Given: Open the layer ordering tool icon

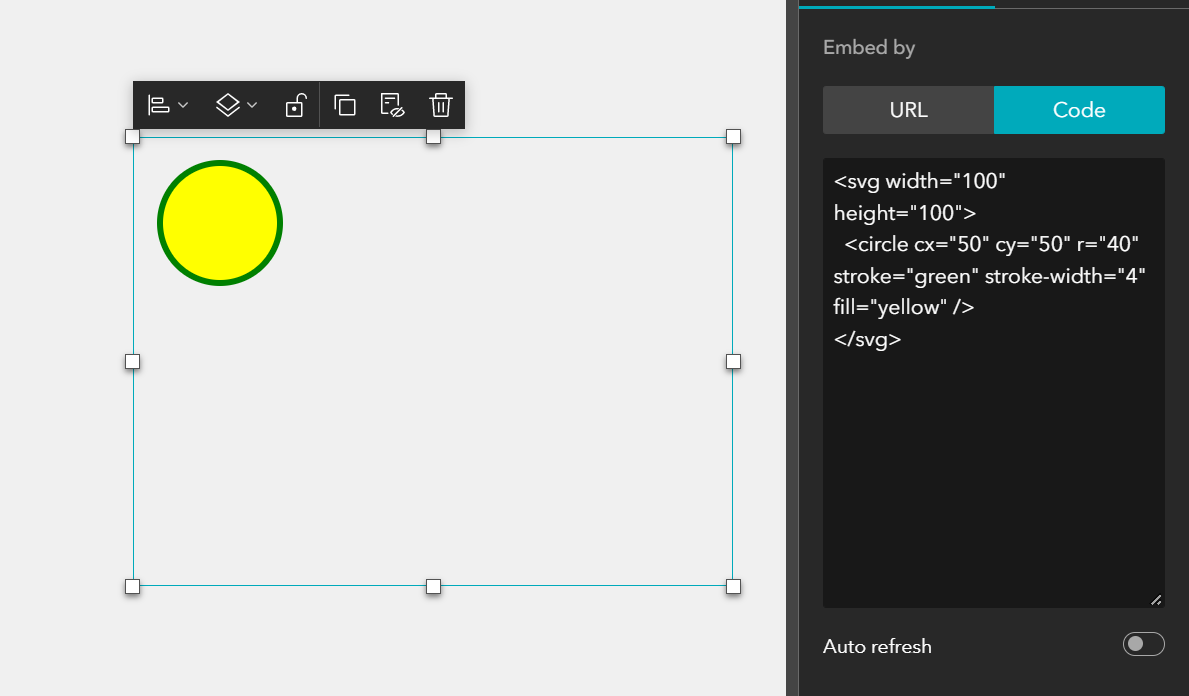Looking at the screenshot, I should click(226, 104).
